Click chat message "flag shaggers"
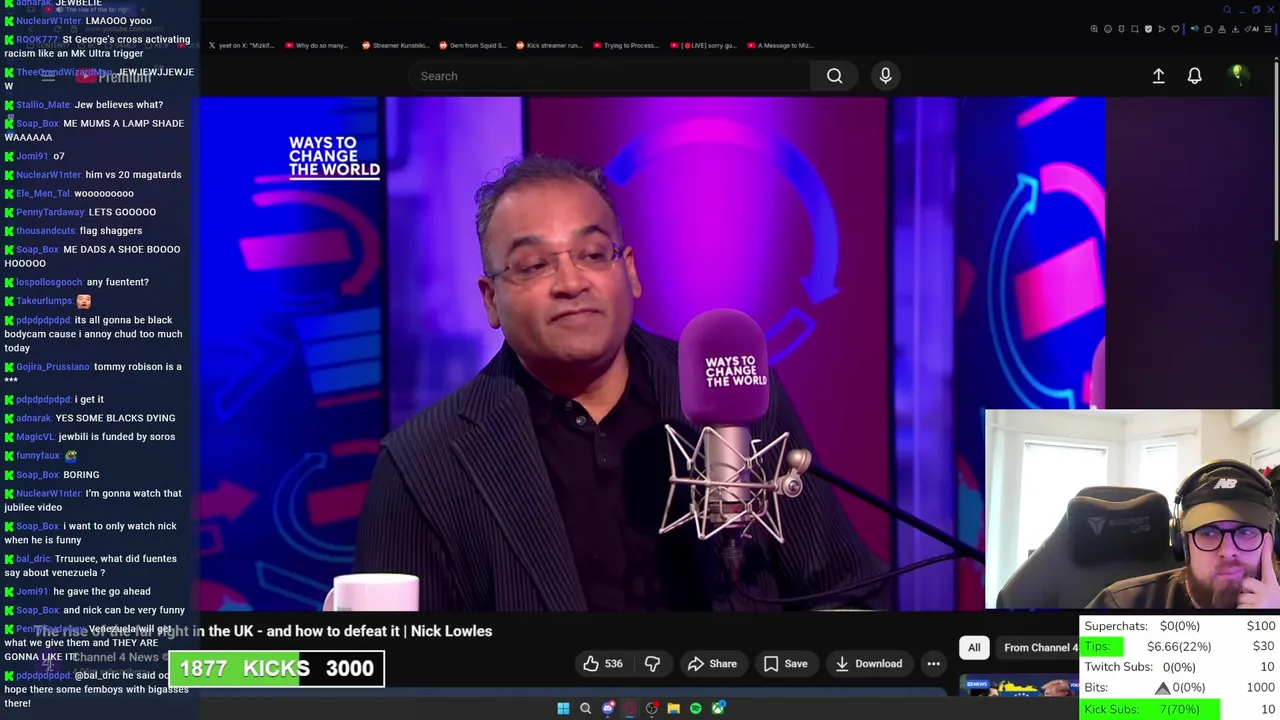This screenshot has height=720, width=1280. pyautogui.click(x=111, y=231)
